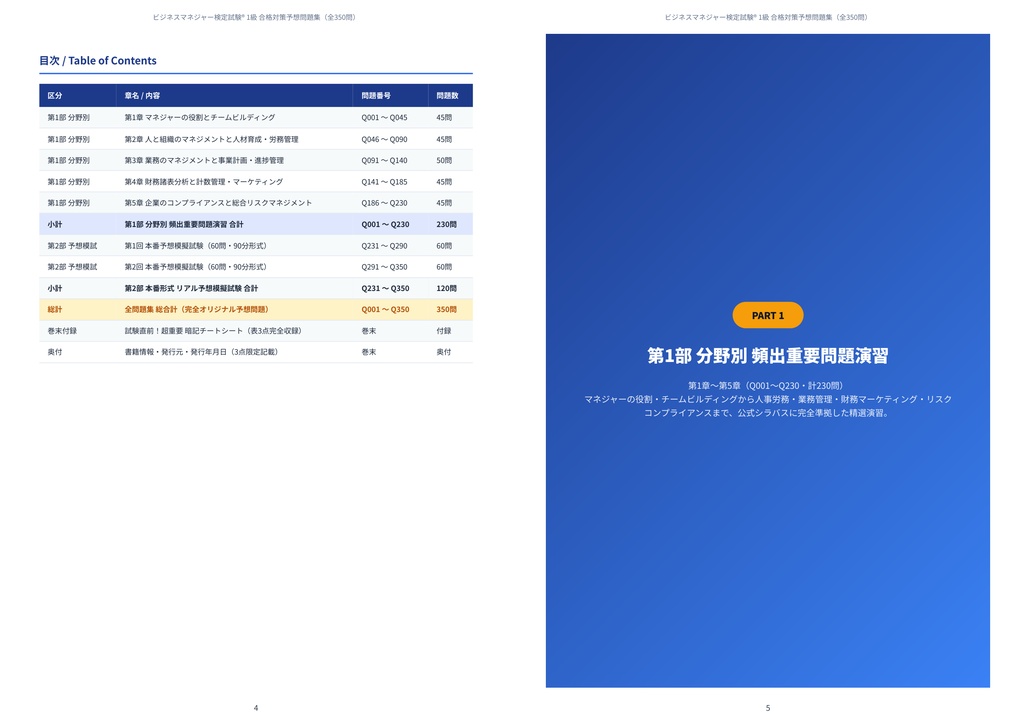Click the '区分' column header
The image size is (1024, 724).
55,95
